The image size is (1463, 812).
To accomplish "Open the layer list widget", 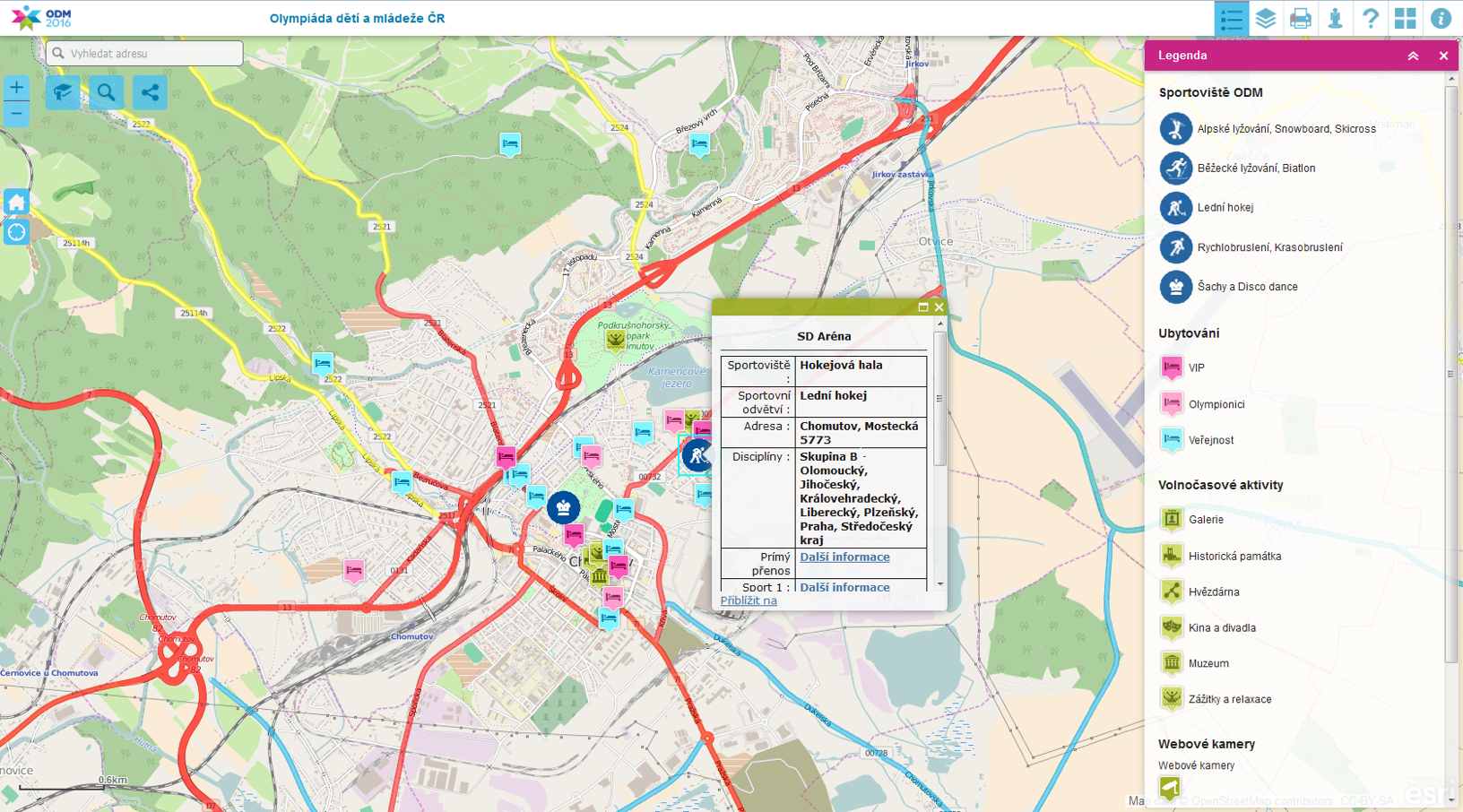I will pyautogui.click(x=1266, y=18).
